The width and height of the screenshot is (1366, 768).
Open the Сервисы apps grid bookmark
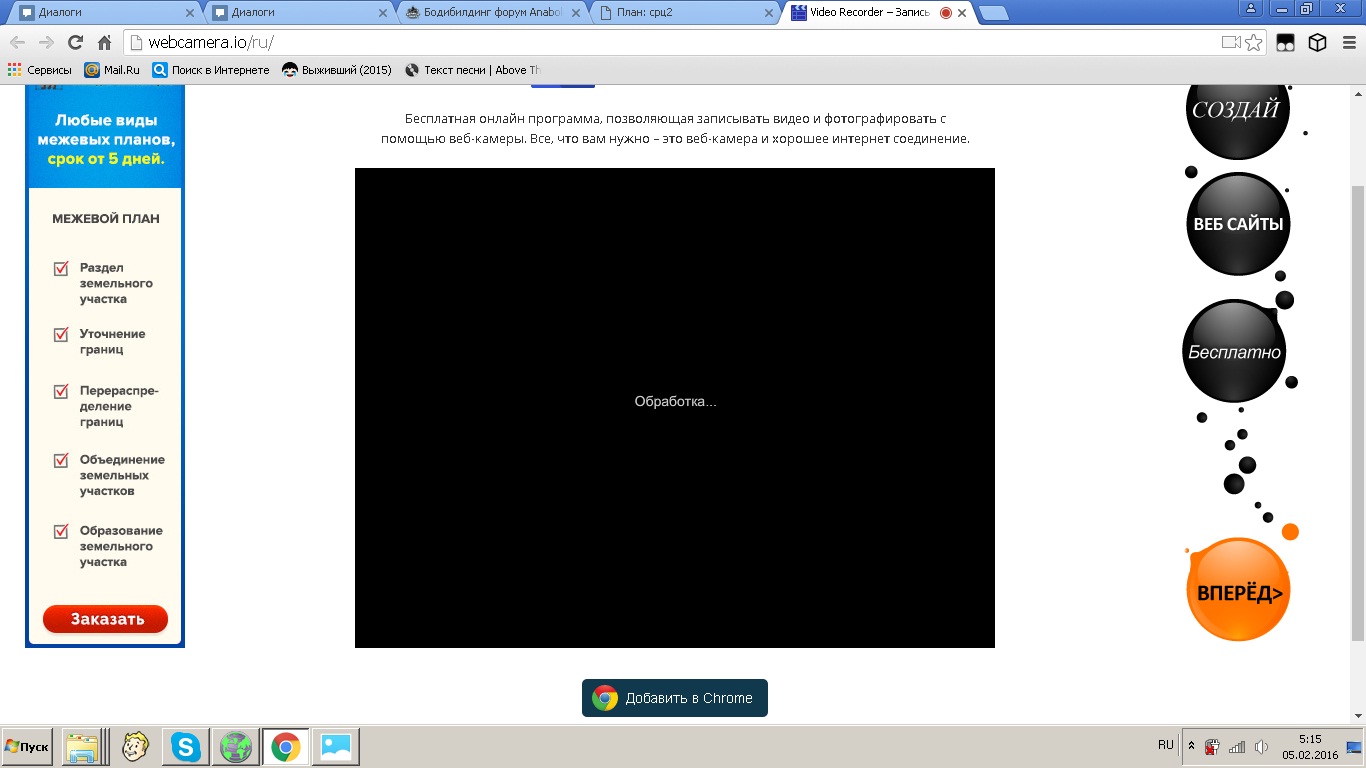pyautogui.click(x=40, y=70)
